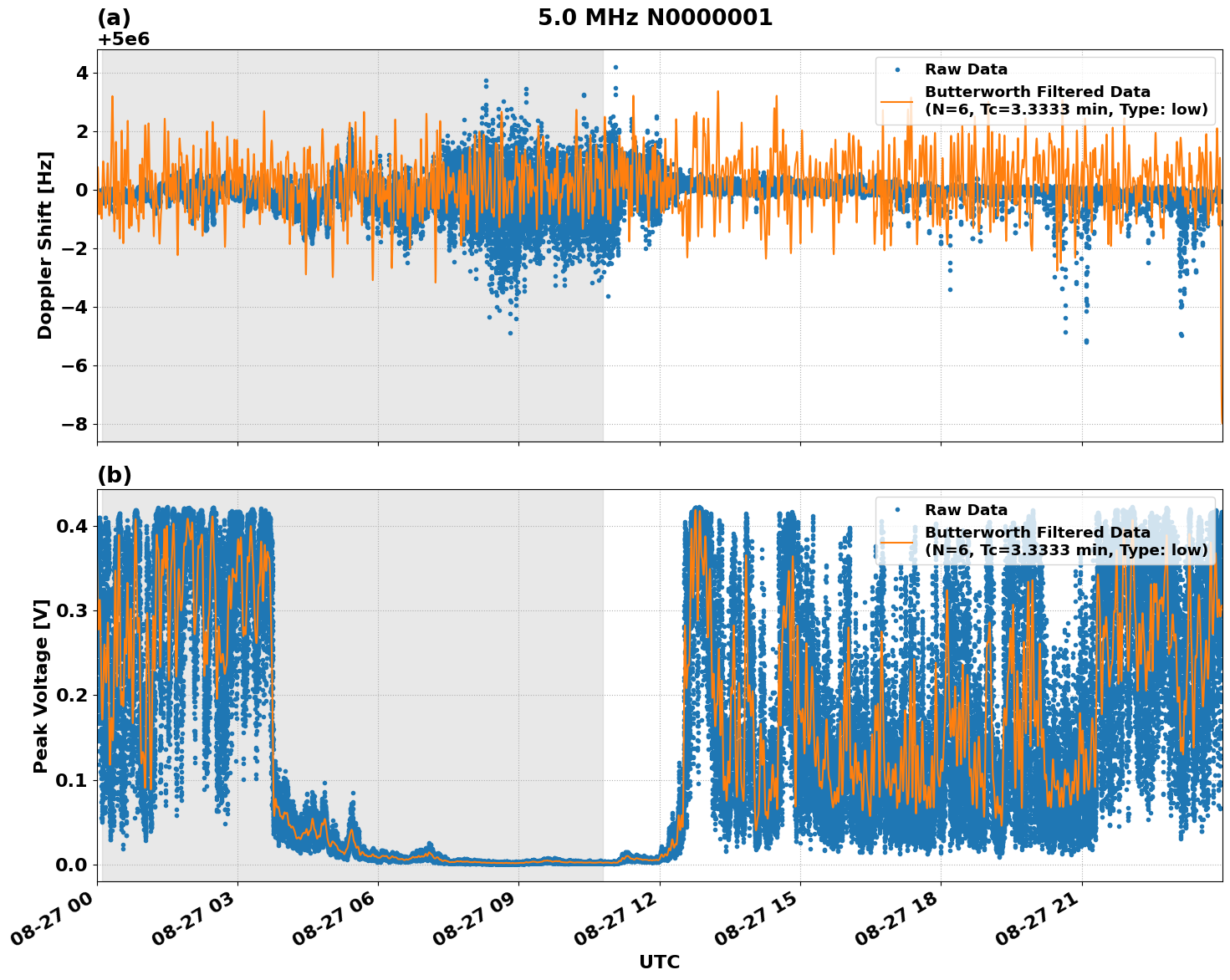The height and width of the screenshot is (980, 1230).
Task: Click the "(b)" subplot label
Action: (115, 475)
